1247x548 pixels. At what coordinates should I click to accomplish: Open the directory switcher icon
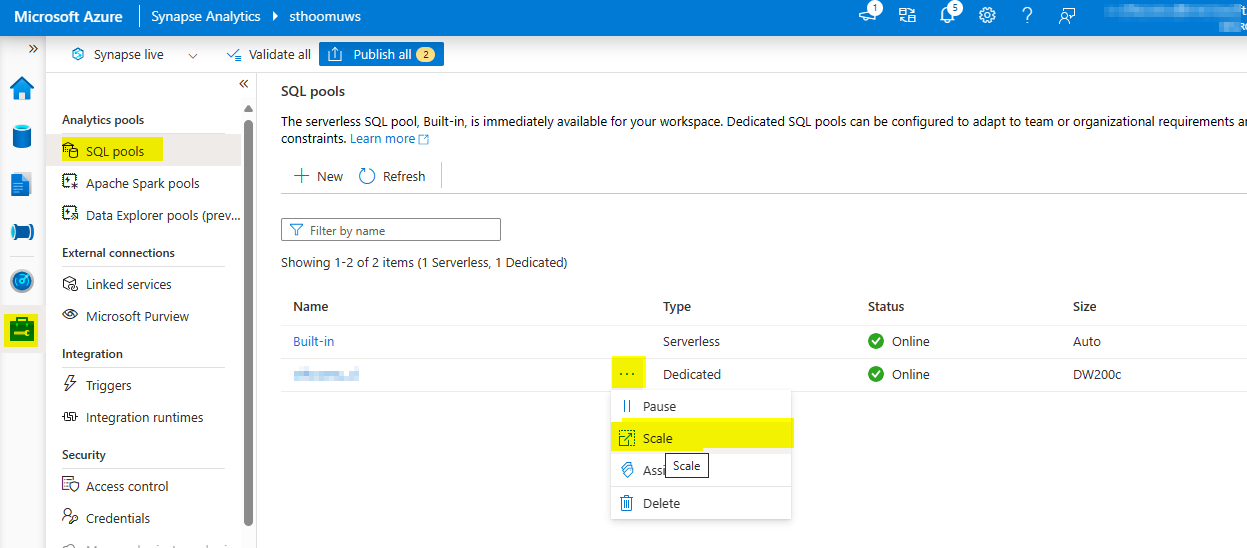click(907, 15)
